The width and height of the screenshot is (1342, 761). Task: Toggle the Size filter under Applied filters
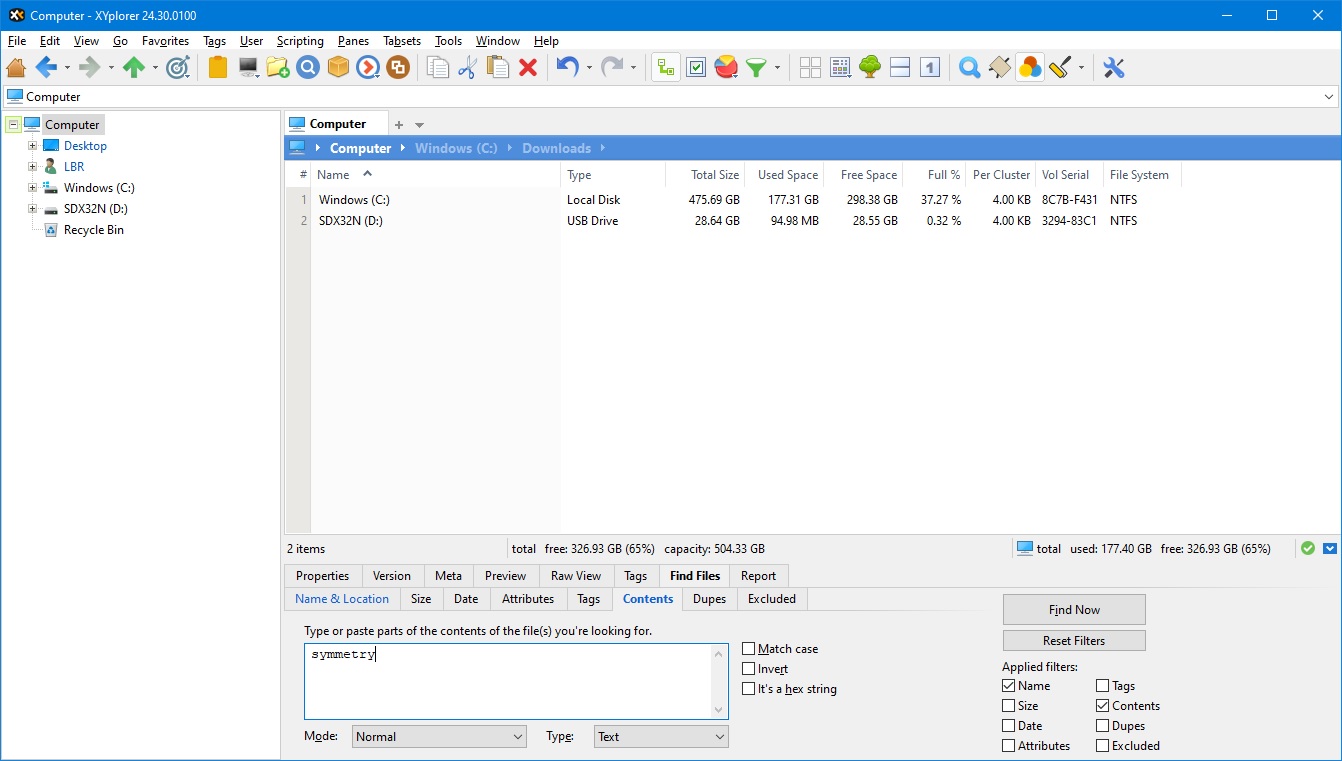tap(1007, 705)
